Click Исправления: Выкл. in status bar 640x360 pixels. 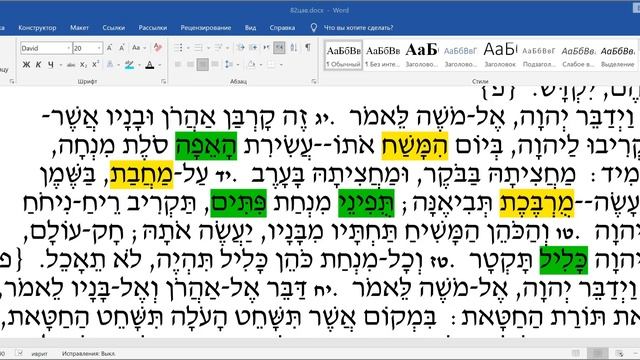(89, 353)
